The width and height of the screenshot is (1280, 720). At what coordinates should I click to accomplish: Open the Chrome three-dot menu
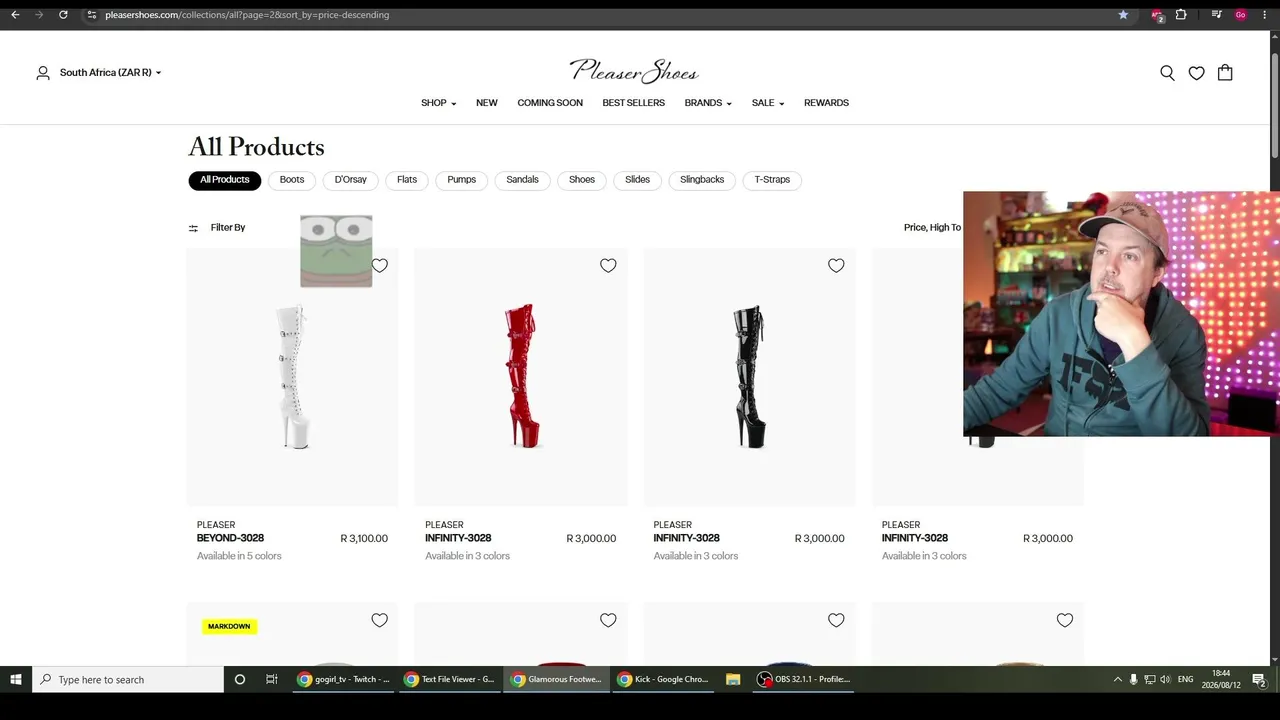[x=1265, y=15]
